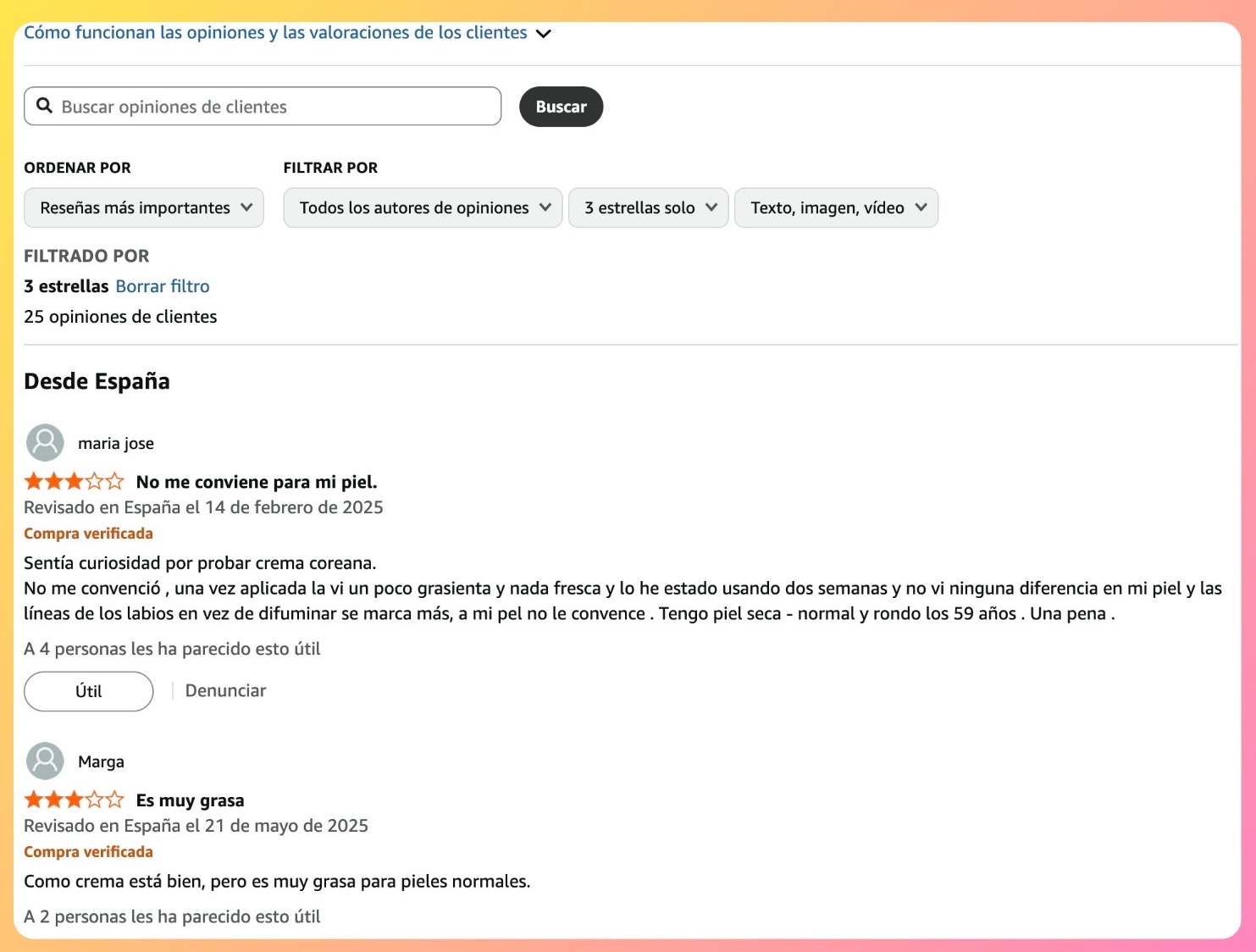Open 'Todos los autores de opiniones' dropdown
Image resolution: width=1256 pixels, height=952 pixels.
423,208
